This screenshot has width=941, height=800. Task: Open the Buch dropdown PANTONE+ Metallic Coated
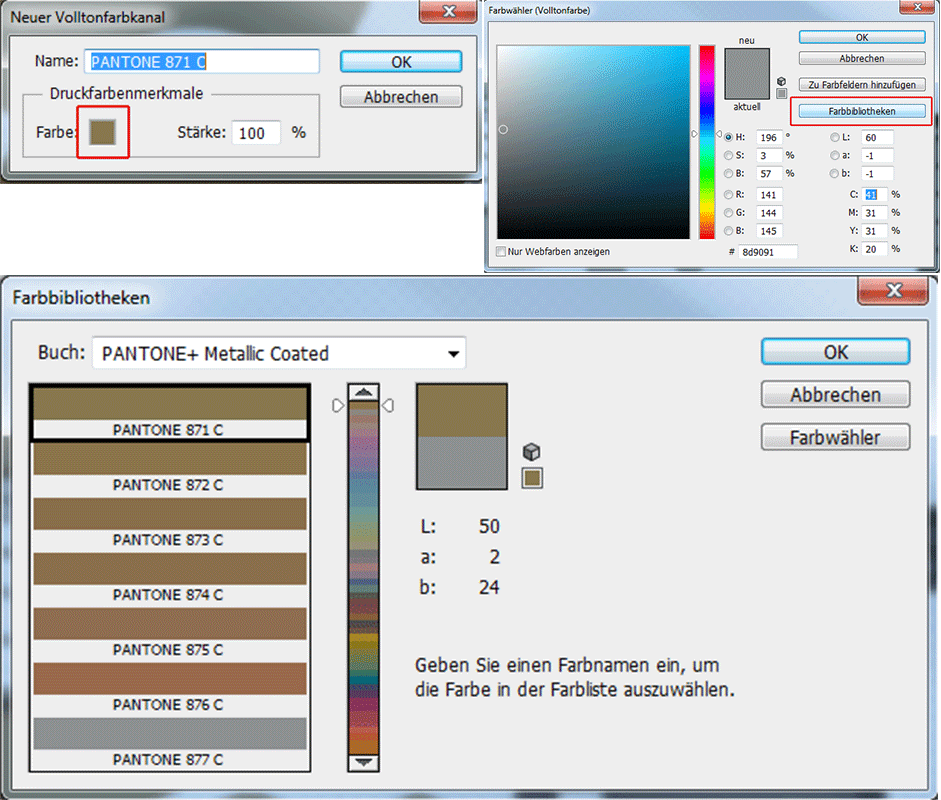click(x=279, y=353)
